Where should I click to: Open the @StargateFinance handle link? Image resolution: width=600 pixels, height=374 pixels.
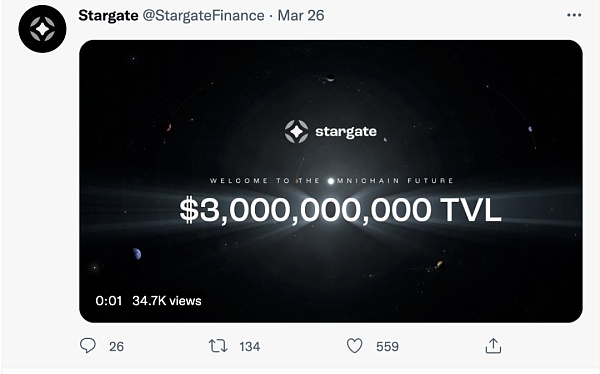coord(204,16)
